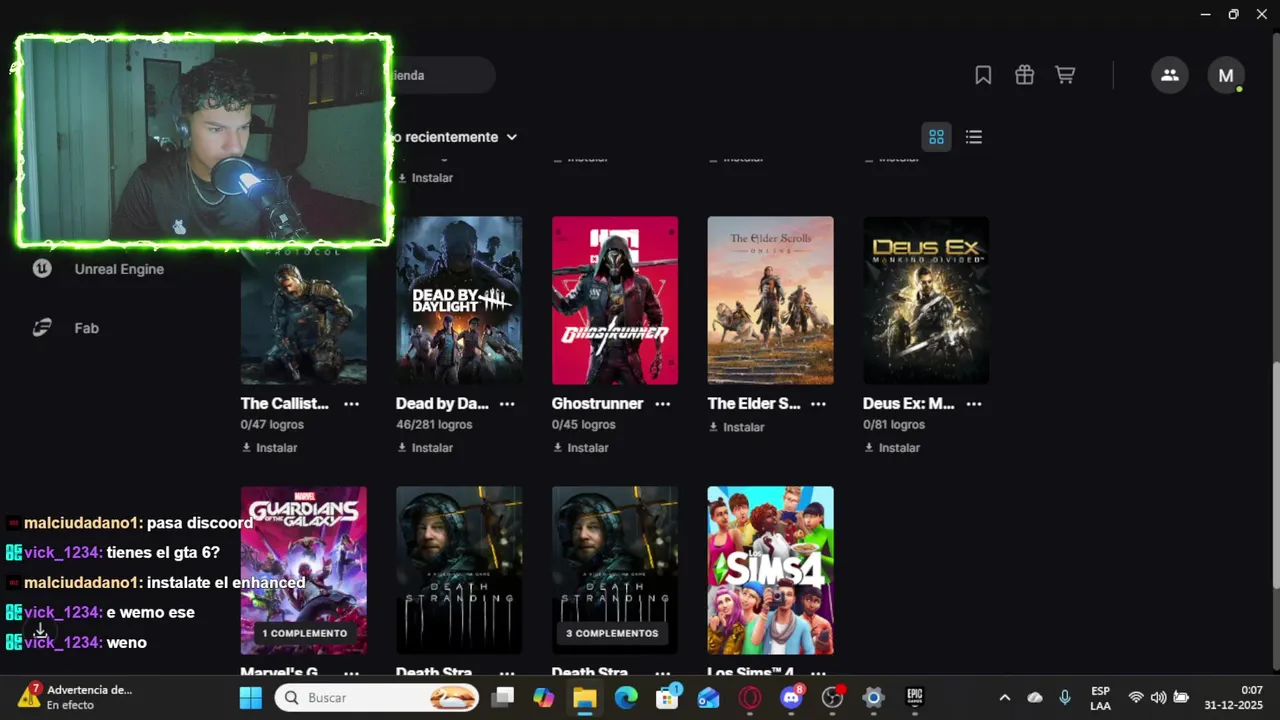
Task: Open OBS Studio from the taskbar
Action: [x=832, y=697]
